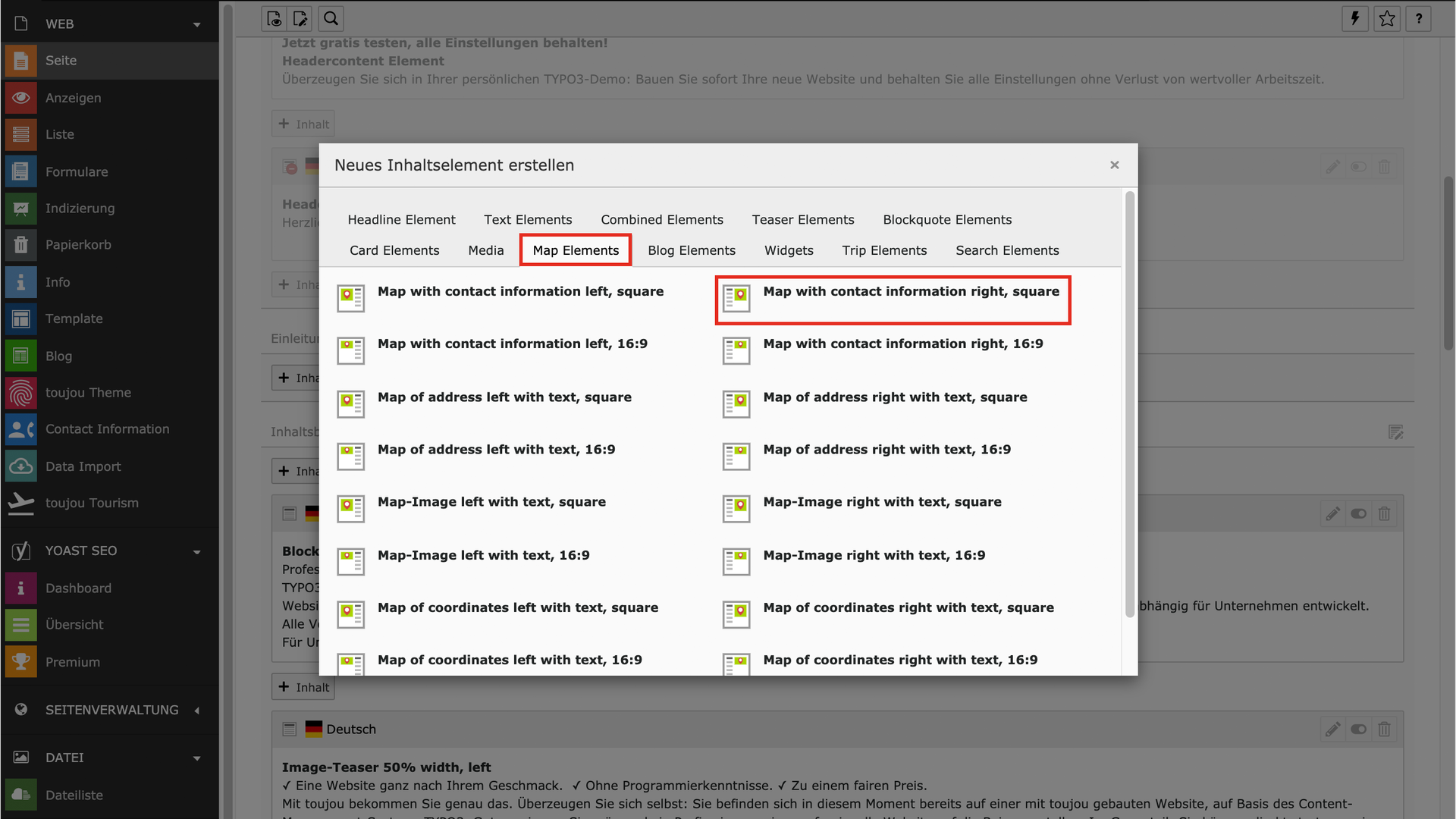Viewport: 1456px width, 819px height.
Task: Choose Map-Image left with text, 16:9
Action: click(483, 556)
